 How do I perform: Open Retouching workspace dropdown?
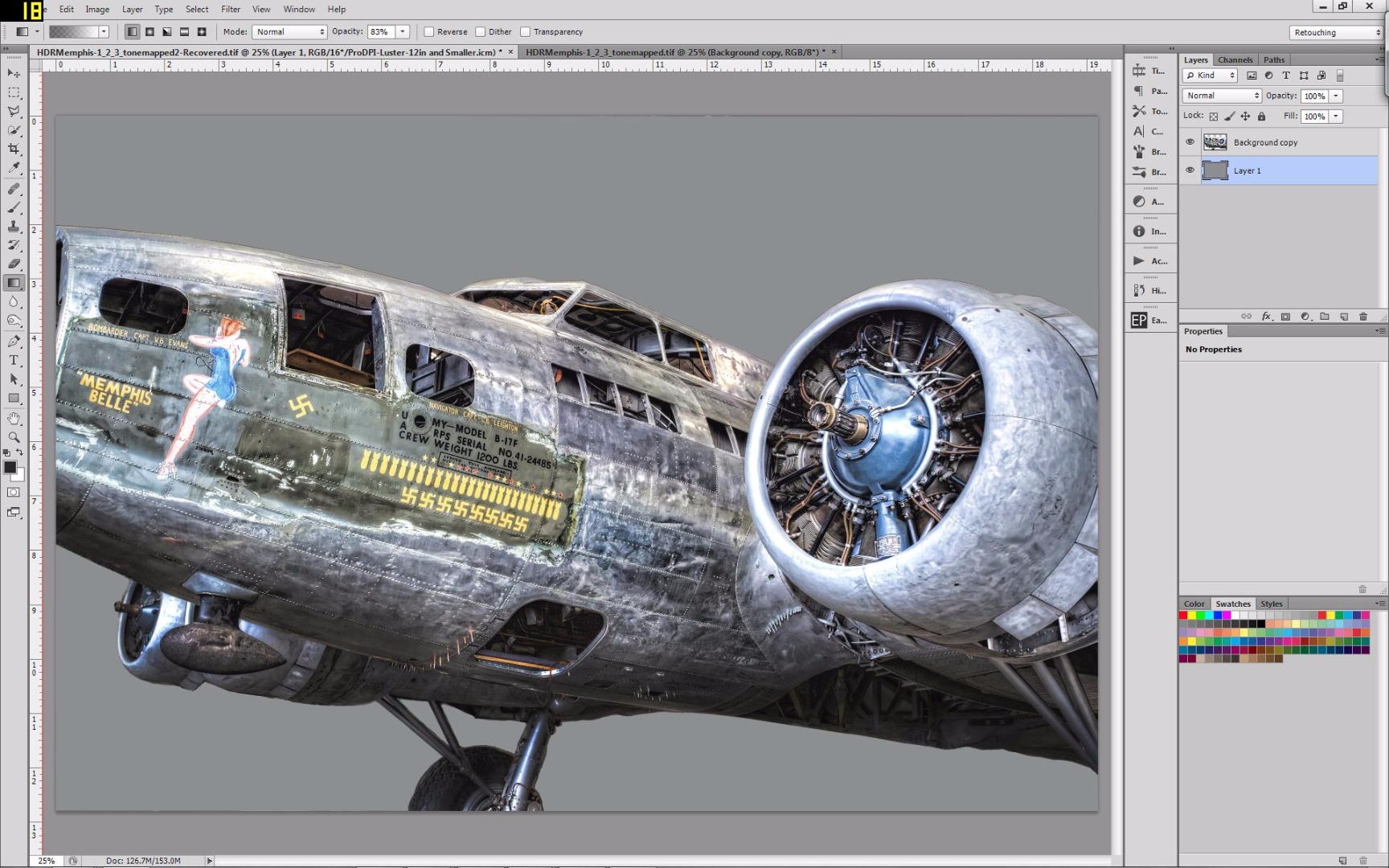click(1336, 33)
